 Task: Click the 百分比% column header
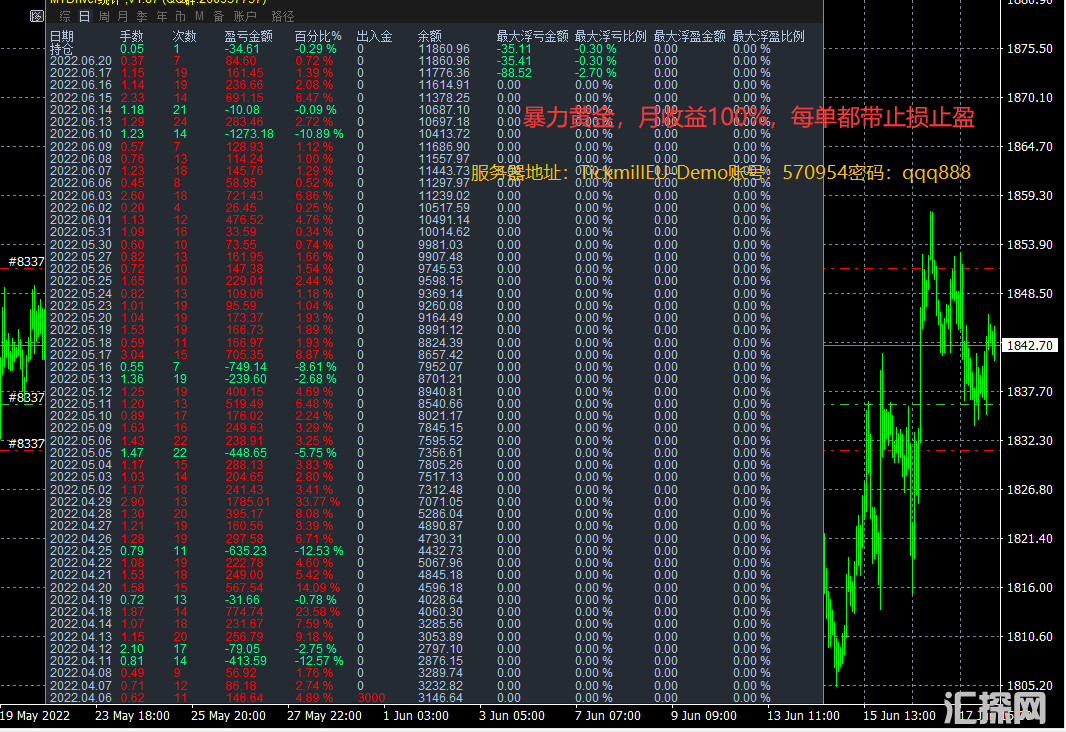tap(318, 36)
